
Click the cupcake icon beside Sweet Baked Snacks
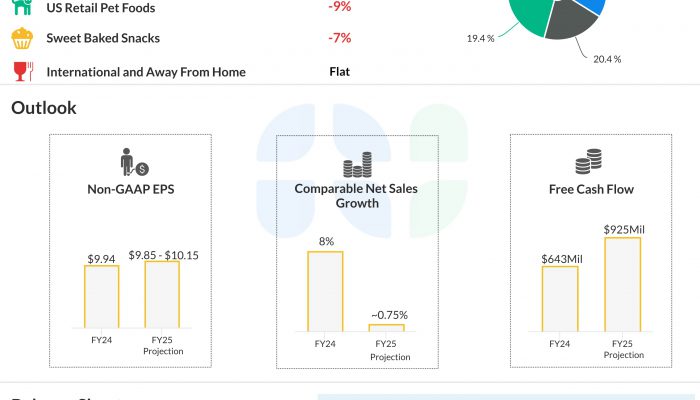pyautogui.click(x=22, y=39)
